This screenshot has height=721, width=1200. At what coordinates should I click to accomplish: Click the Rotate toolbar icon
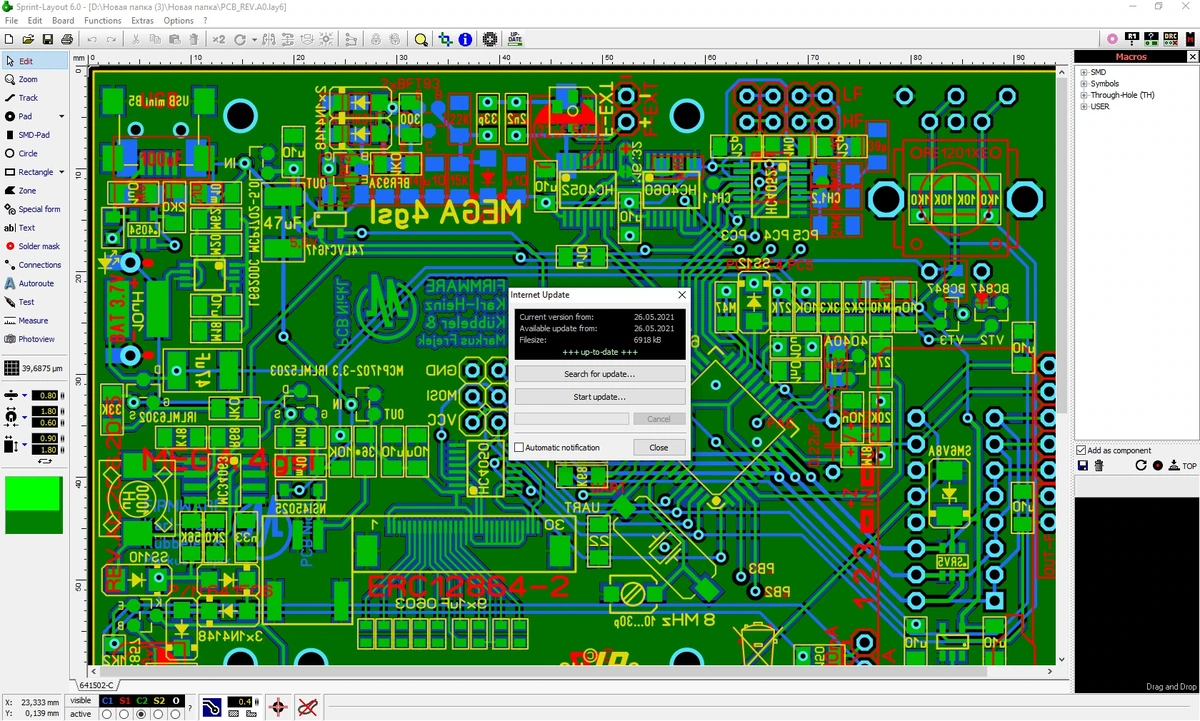click(x=240, y=39)
